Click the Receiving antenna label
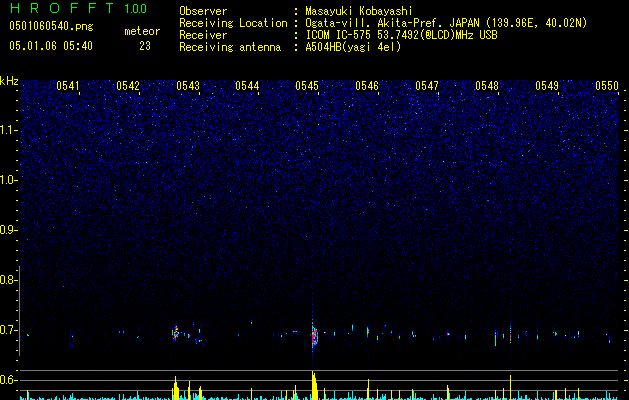 (230, 47)
